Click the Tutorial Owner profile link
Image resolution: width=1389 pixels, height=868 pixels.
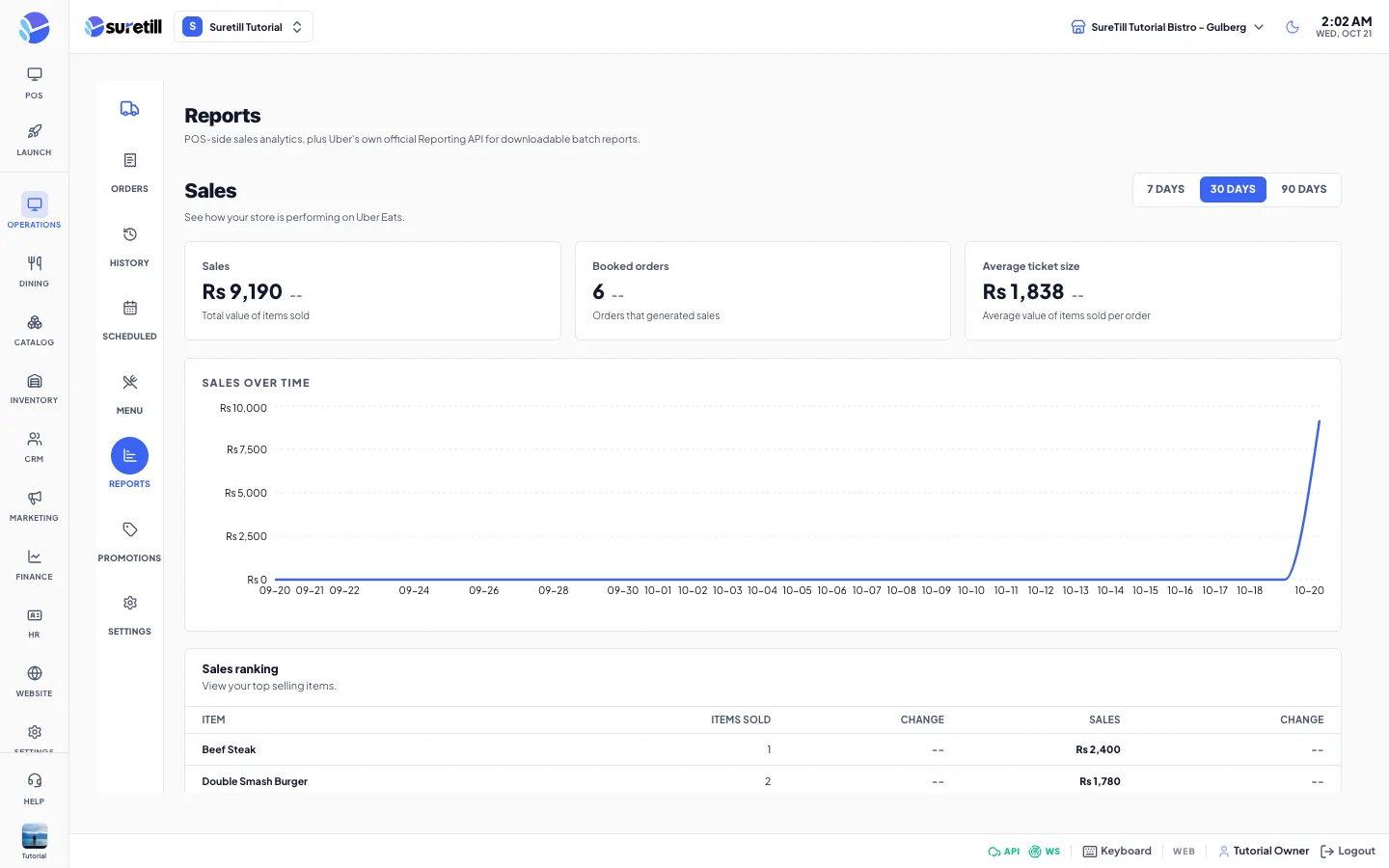tap(1264, 851)
